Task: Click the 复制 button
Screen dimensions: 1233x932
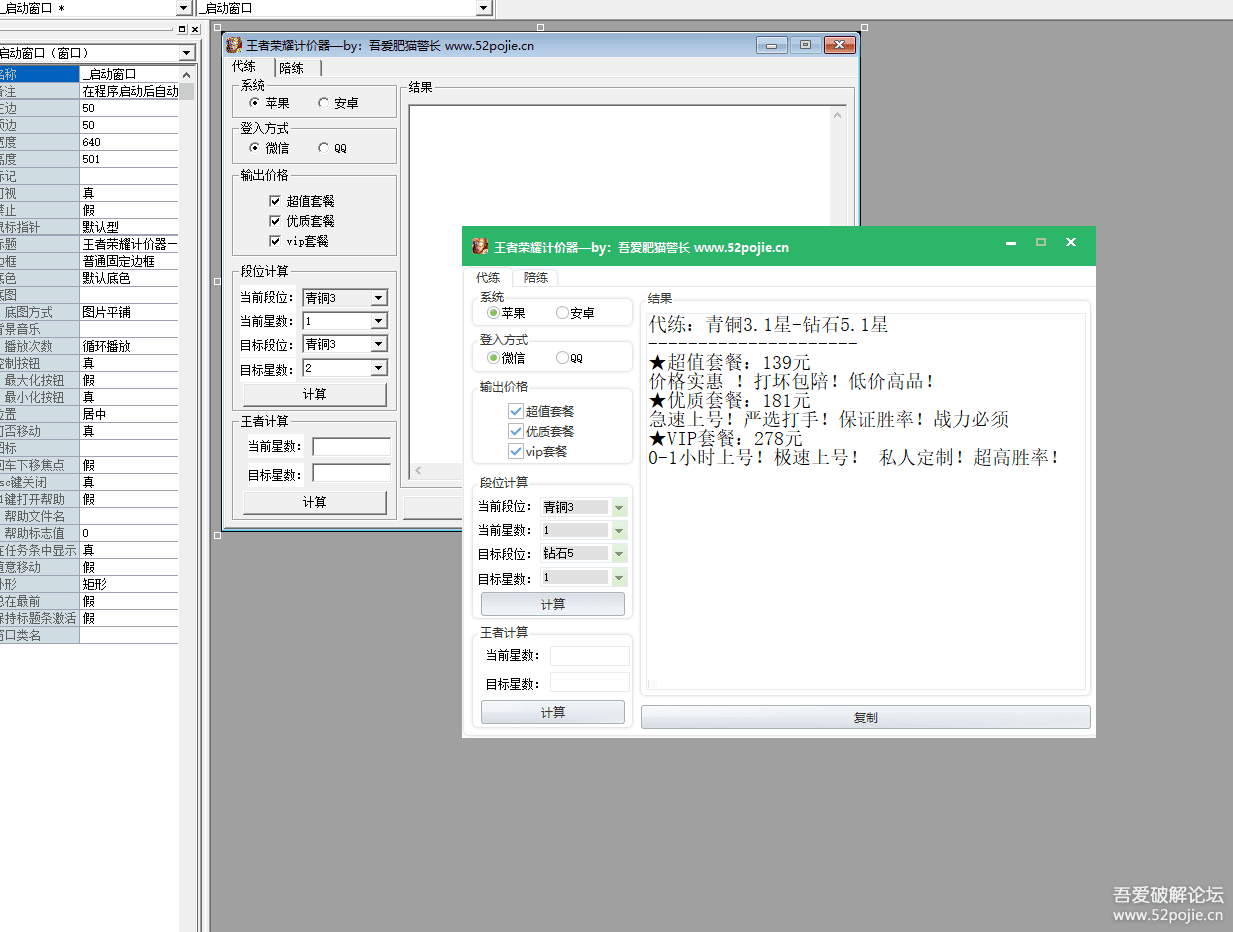Action: (866, 717)
